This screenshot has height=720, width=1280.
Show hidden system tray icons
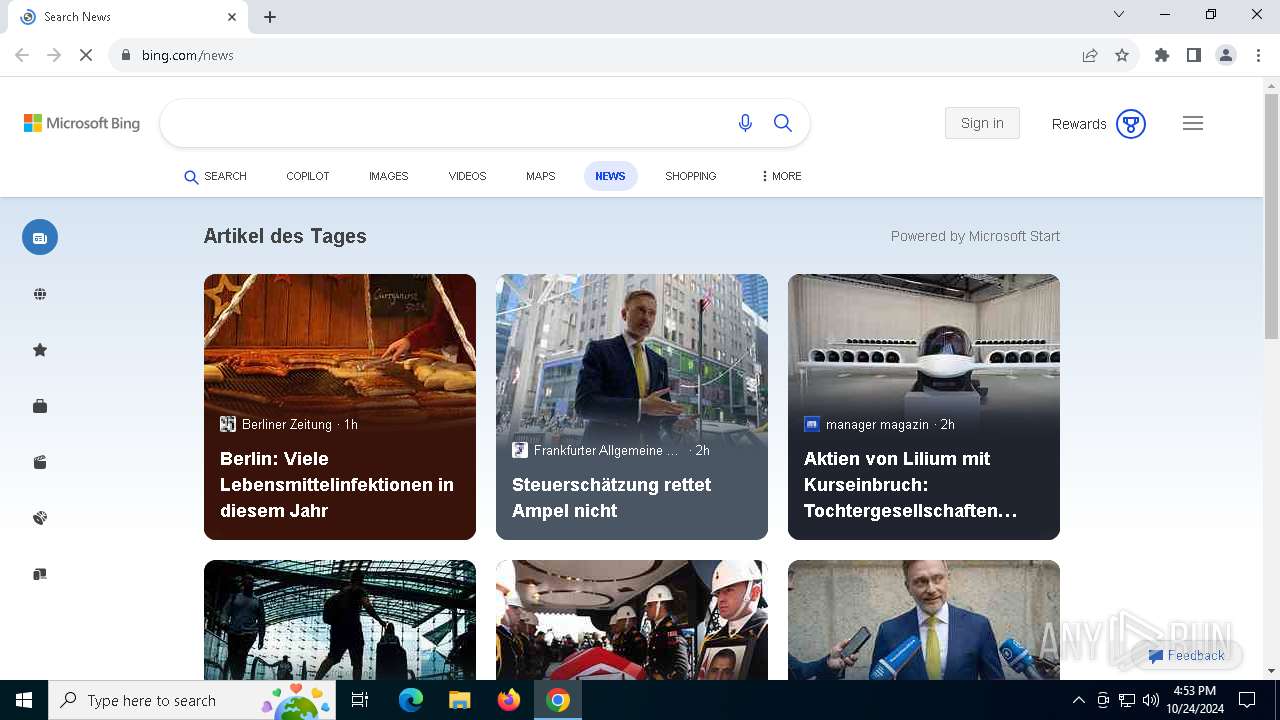pyautogui.click(x=1078, y=700)
